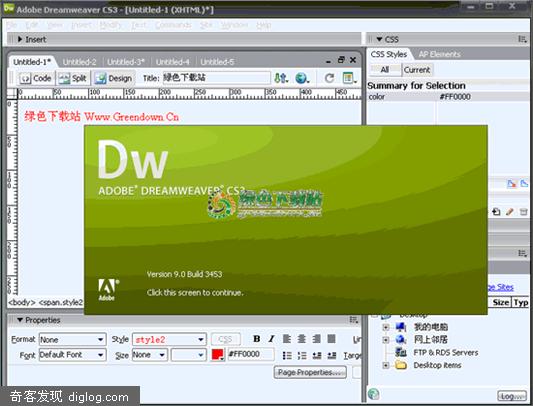Switch to the Untitled-2 document tab
Viewport: 533px width, 406px height.
click(79, 62)
